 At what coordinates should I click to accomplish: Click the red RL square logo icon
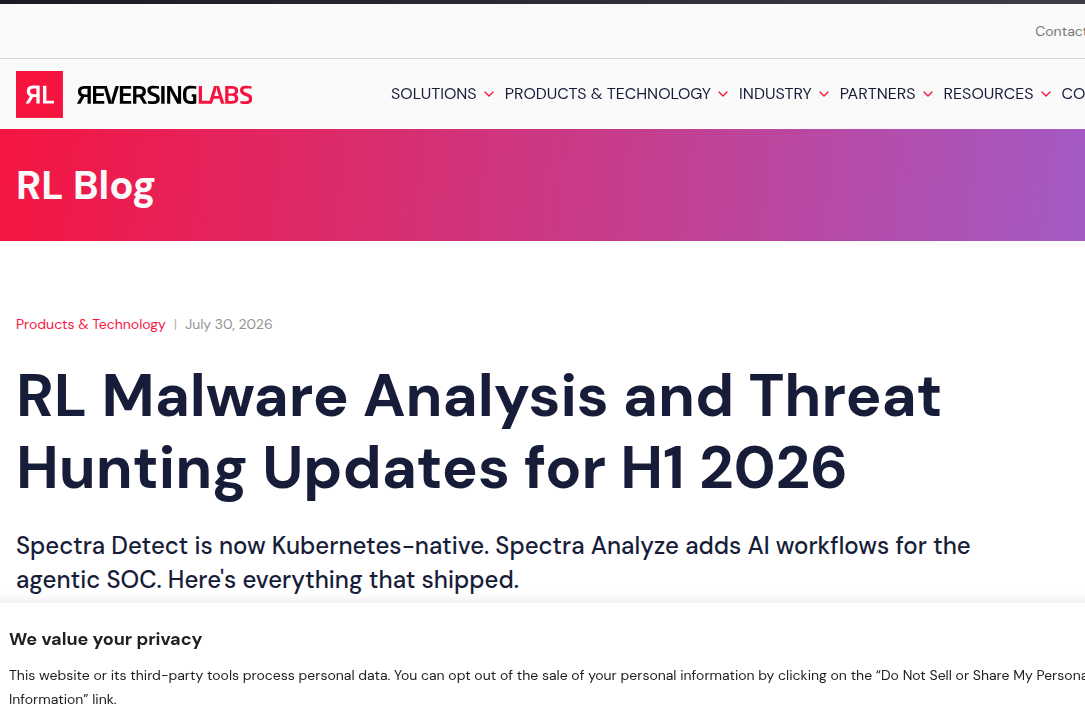(39, 94)
